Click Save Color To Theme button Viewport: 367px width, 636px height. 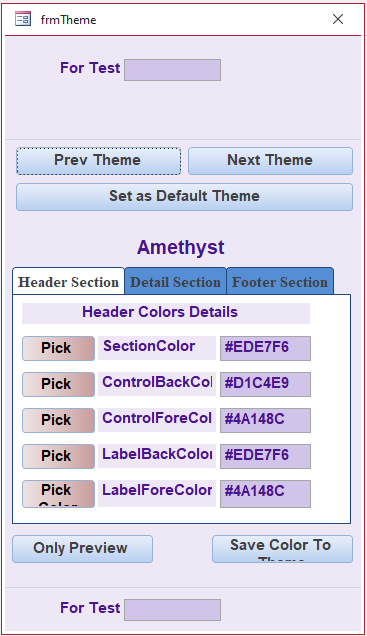(x=282, y=549)
